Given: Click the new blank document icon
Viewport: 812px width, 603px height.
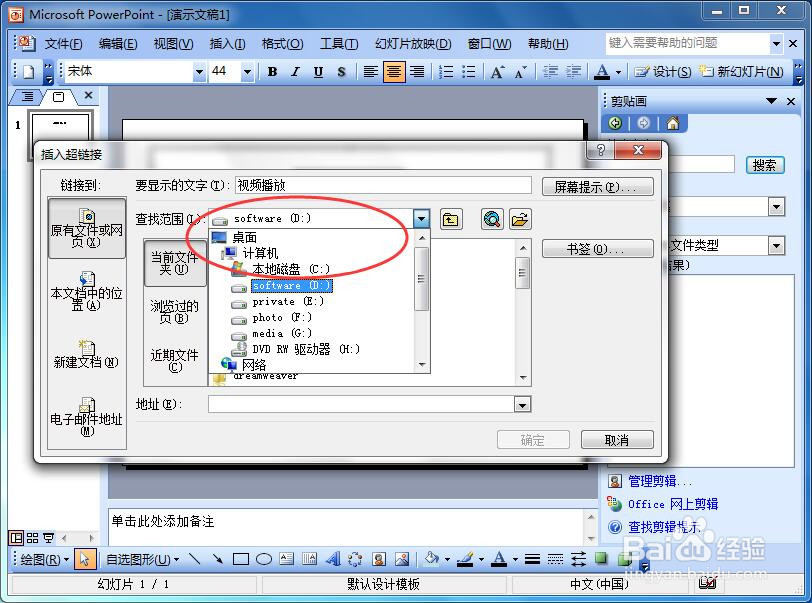Looking at the screenshot, I should pos(29,72).
